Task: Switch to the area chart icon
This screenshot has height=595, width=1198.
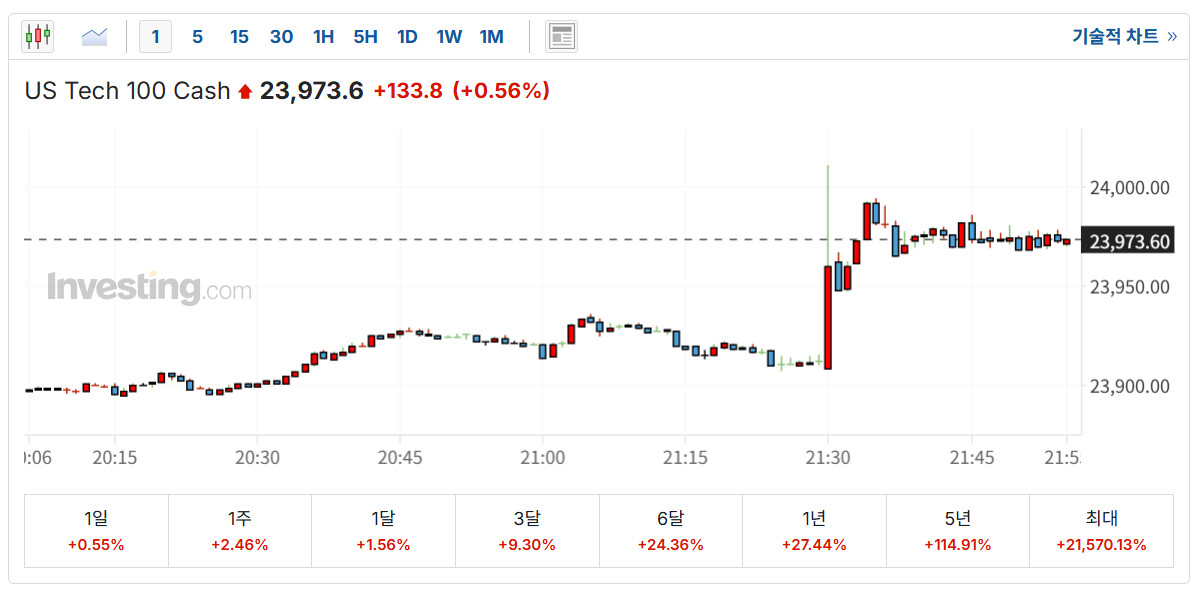Action: point(94,37)
